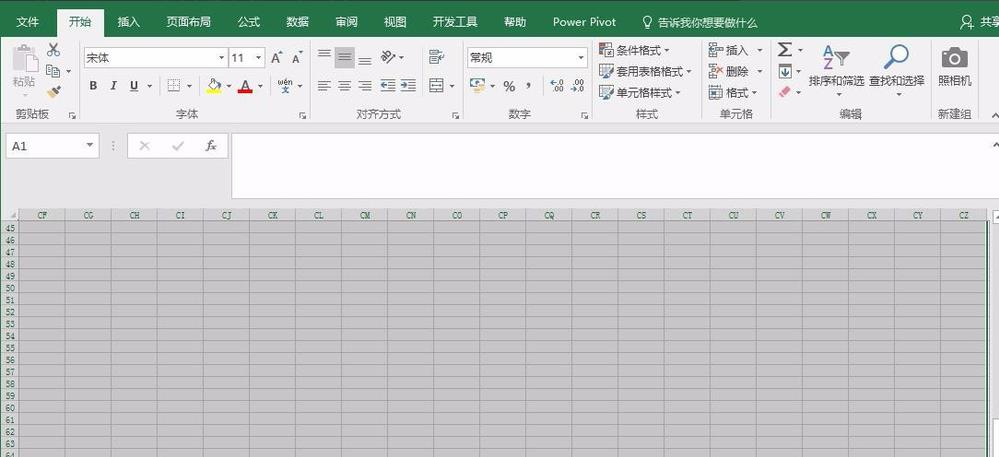Open the 公式 ribbon tab

(x=249, y=21)
